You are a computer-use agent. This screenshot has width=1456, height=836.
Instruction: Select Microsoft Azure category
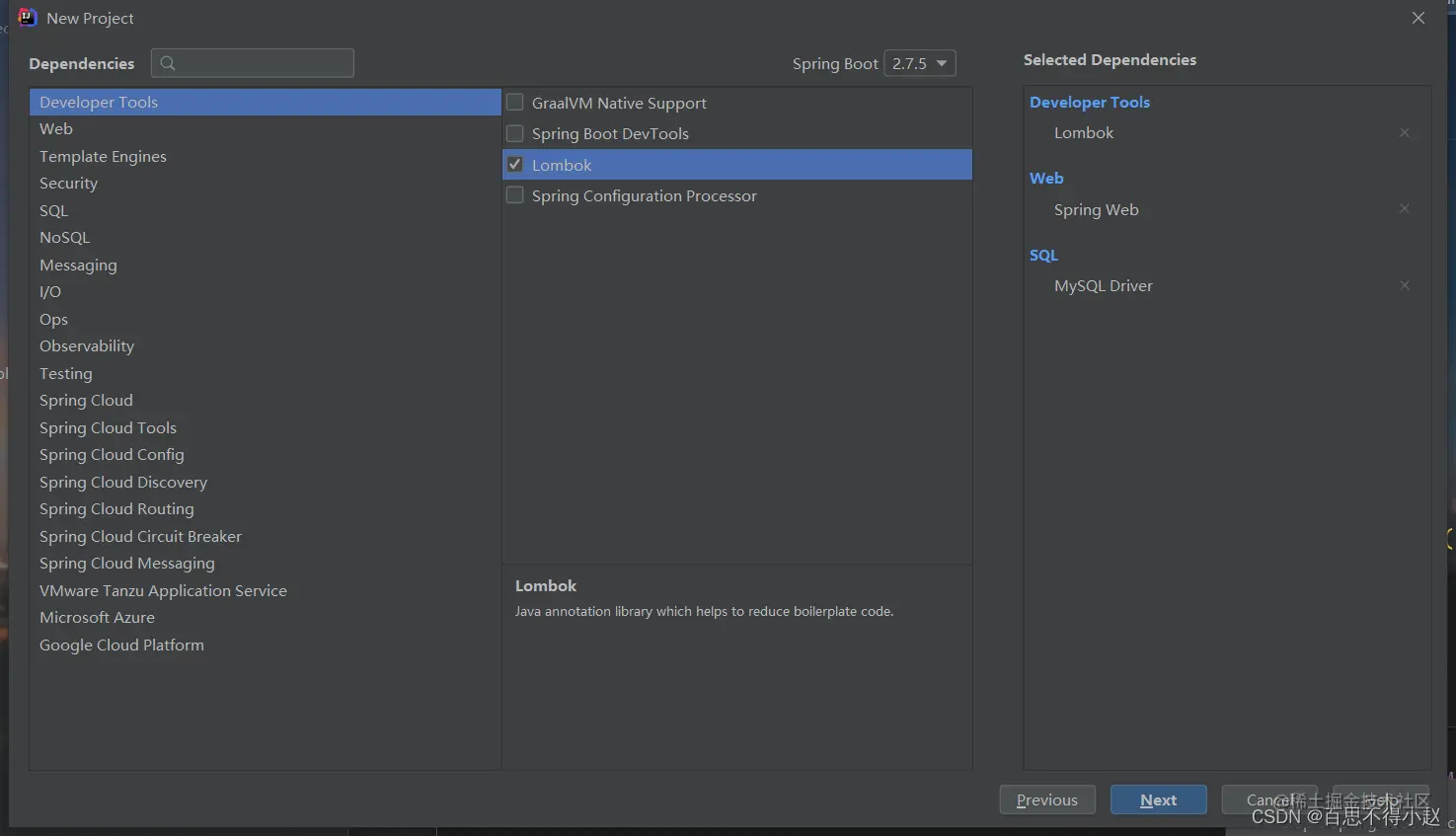[x=266, y=618]
